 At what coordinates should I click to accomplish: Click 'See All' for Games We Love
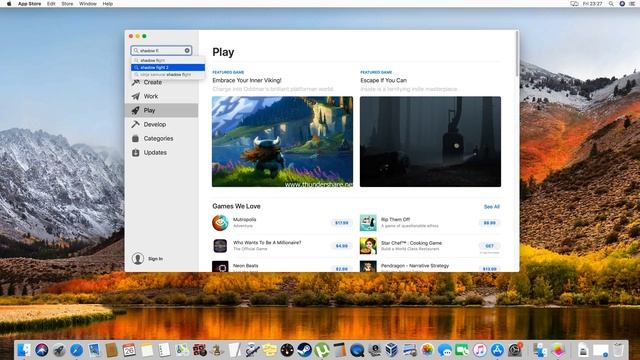pyautogui.click(x=491, y=207)
